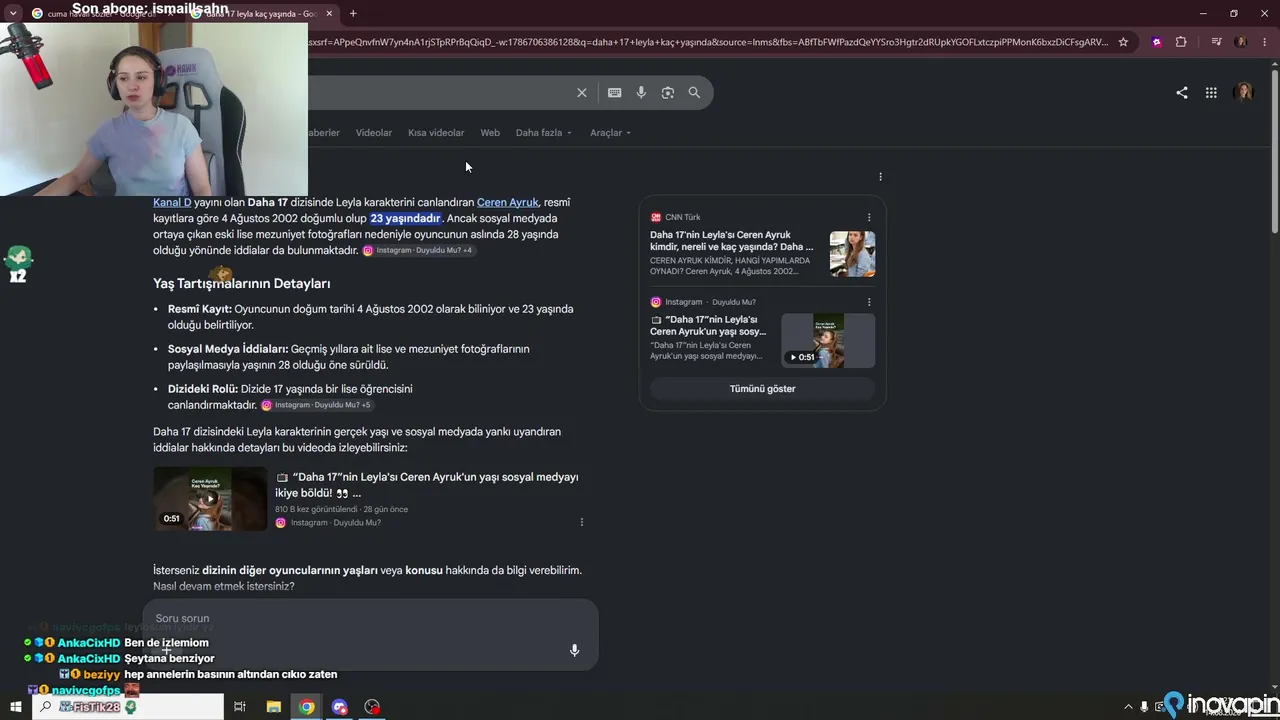Clear the search box with the X icon
Screen dimensions: 1280x720
pos(581,93)
